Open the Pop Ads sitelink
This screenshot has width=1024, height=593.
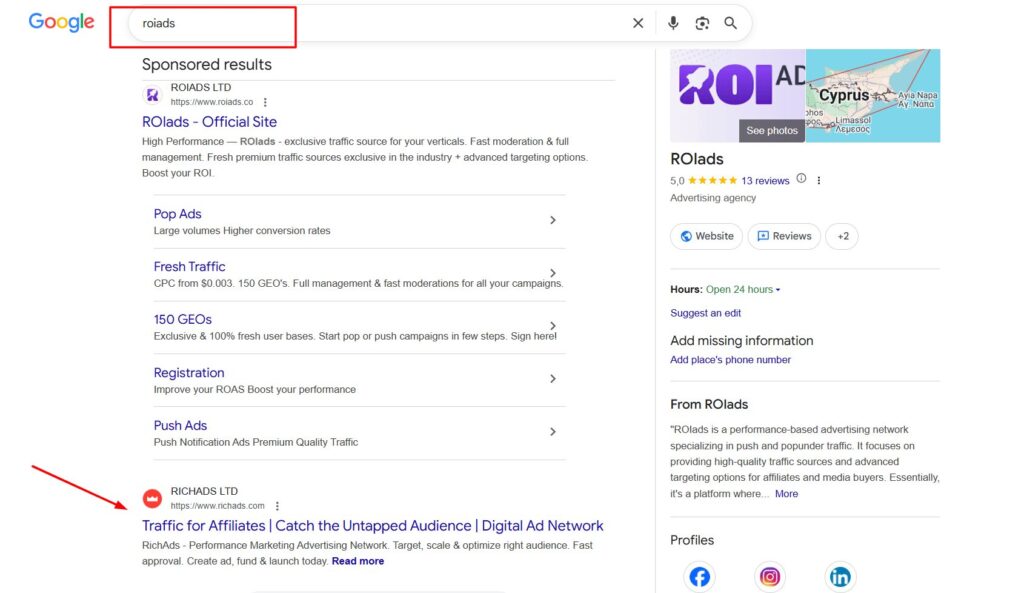tap(178, 214)
